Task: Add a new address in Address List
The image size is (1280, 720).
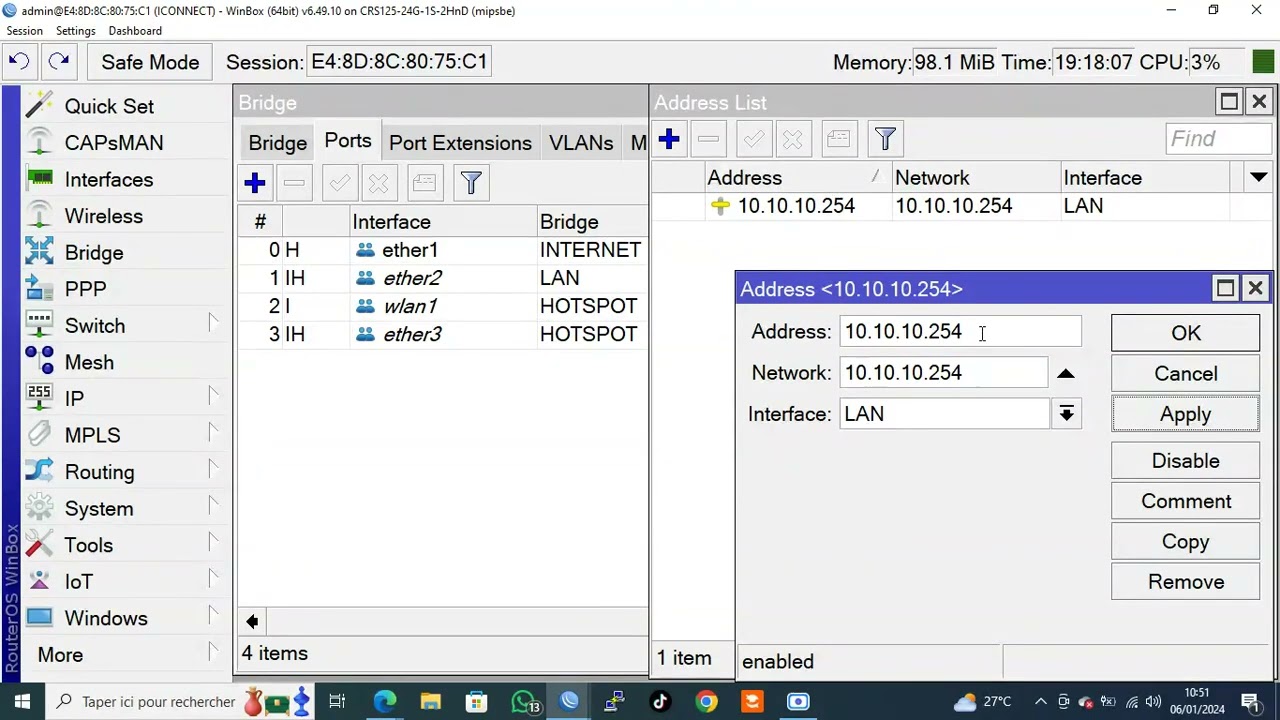Action: 669,139
